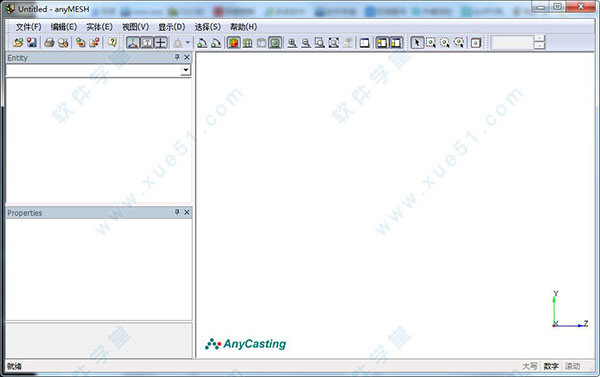The height and width of the screenshot is (377, 600).
Task: Minimize the anyMESH window
Action: 540,7
